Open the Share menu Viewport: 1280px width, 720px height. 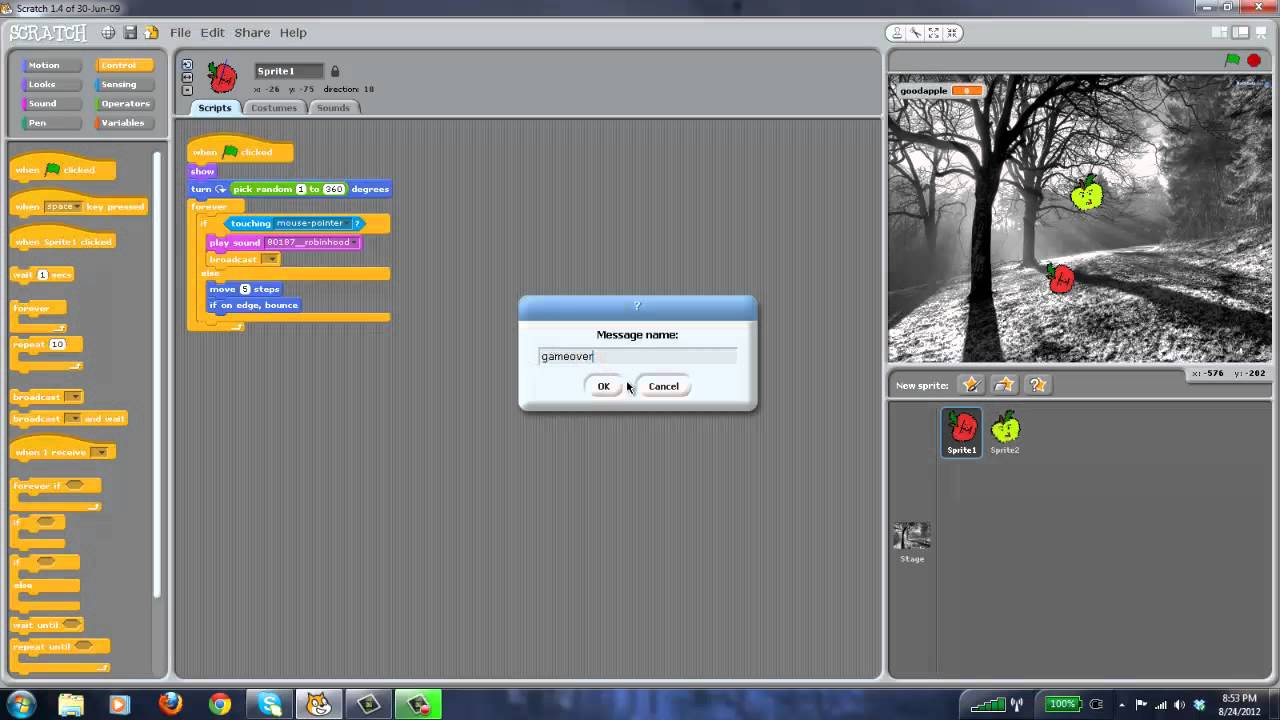pos(252,33)
